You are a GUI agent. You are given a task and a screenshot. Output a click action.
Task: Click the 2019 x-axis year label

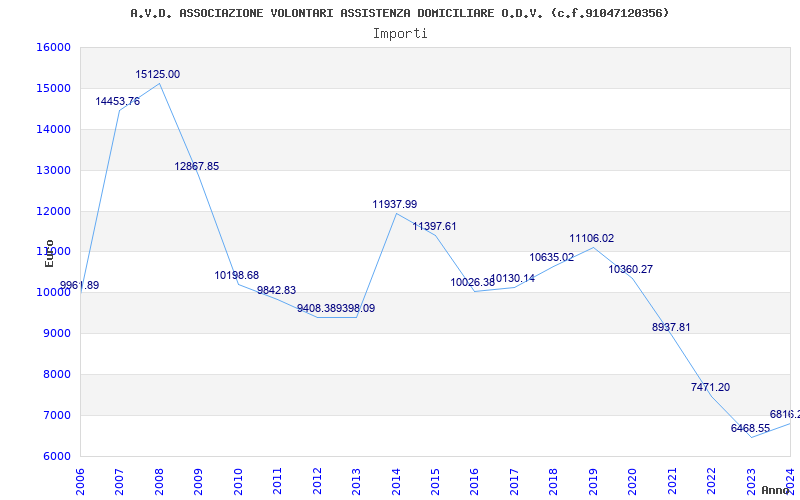(593, 481)
